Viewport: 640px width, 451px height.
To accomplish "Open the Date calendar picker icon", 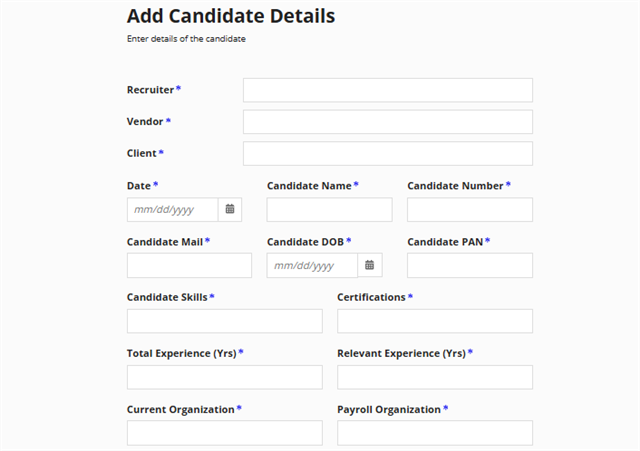I will (x=230, y=209).
